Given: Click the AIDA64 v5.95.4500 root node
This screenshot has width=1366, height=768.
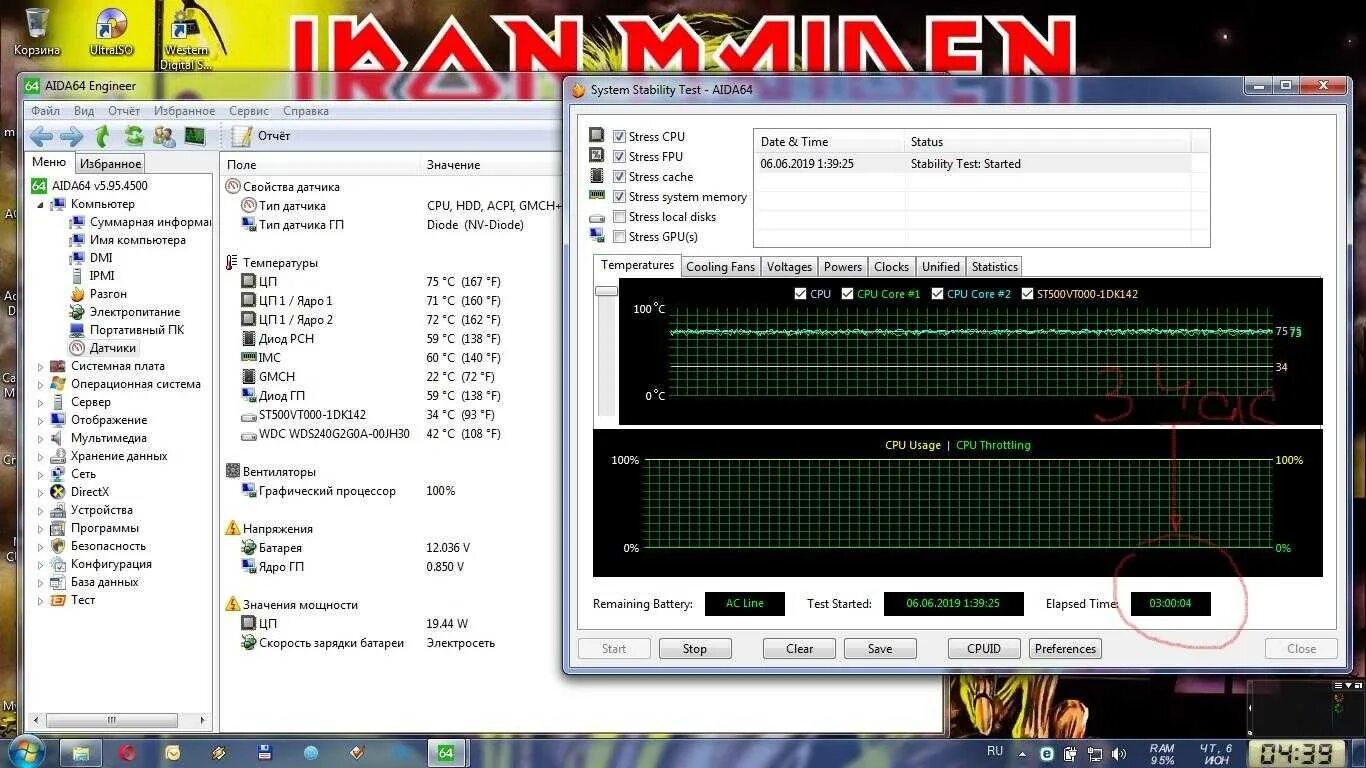Looking at the screenshot, I should [x=90, y=186].
